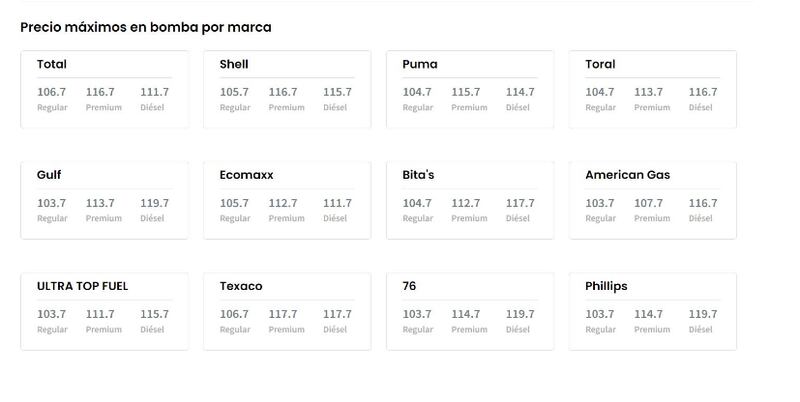This screenshot has width=800, height=402.
Task: Click the 76 brand heading
Action: [409, 286]
